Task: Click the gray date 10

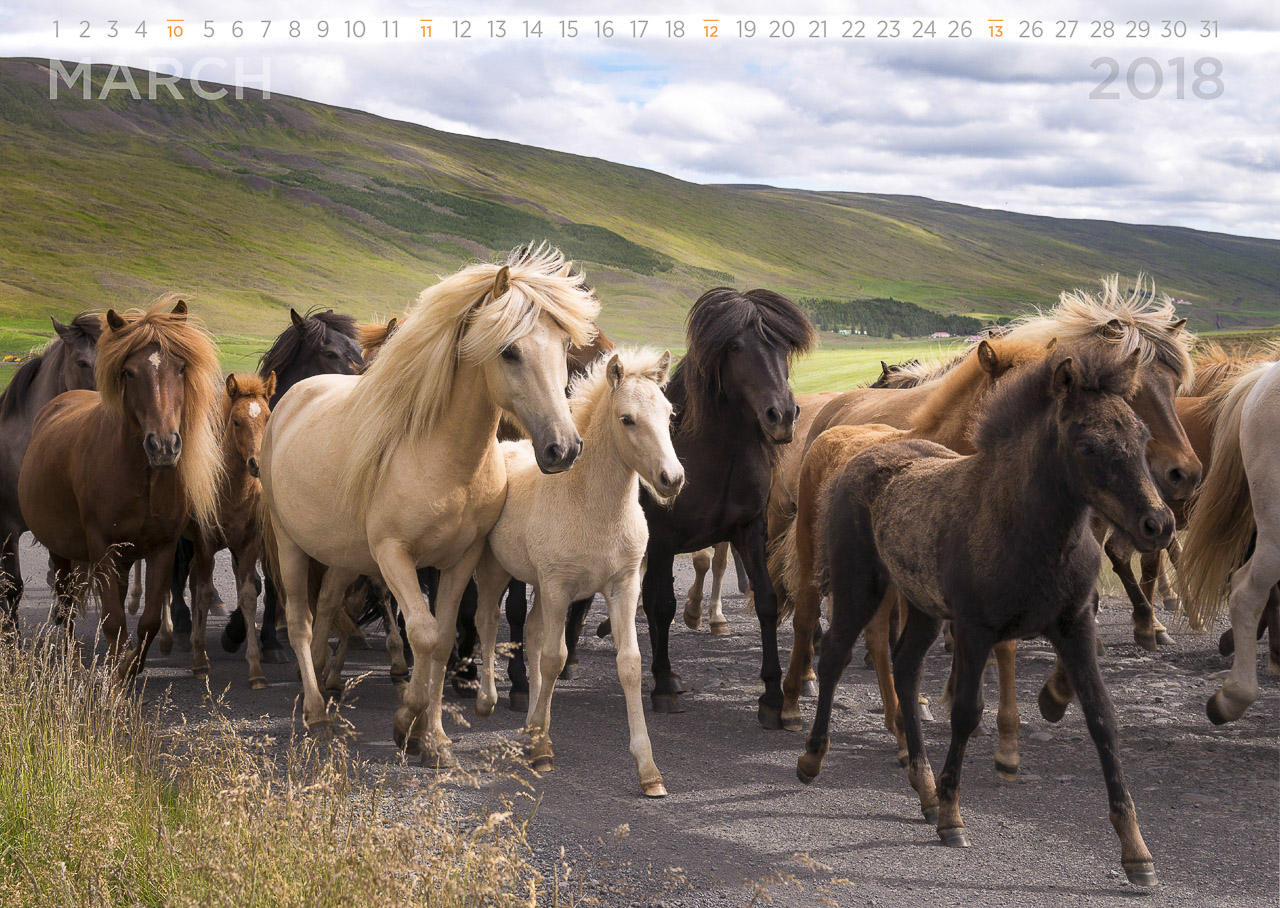Action: 355,30
